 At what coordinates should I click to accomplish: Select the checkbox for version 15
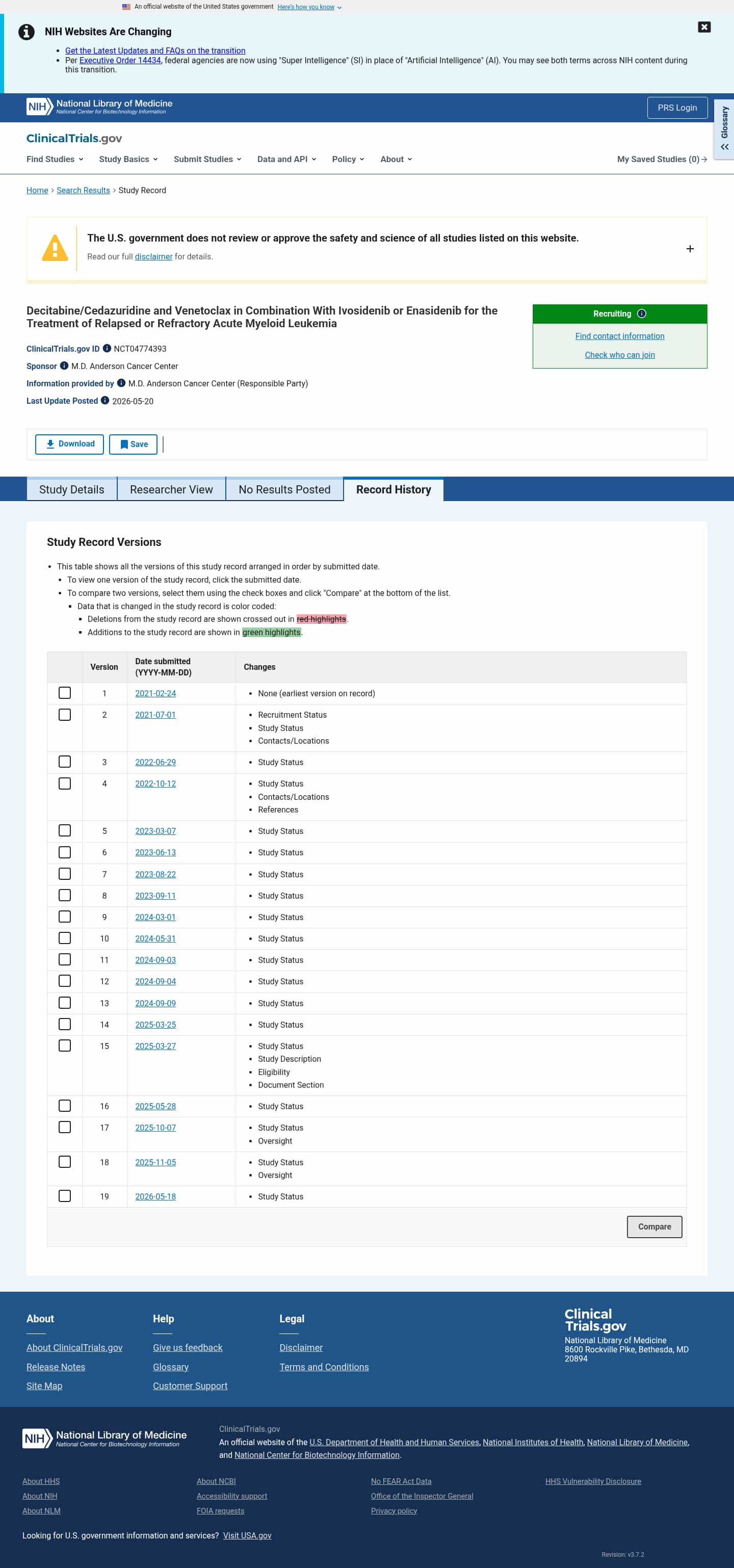click(x=65, y=1045)
